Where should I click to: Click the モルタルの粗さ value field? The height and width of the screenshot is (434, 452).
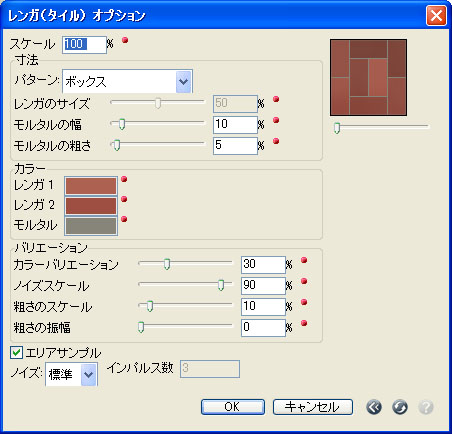pos(235,146)
